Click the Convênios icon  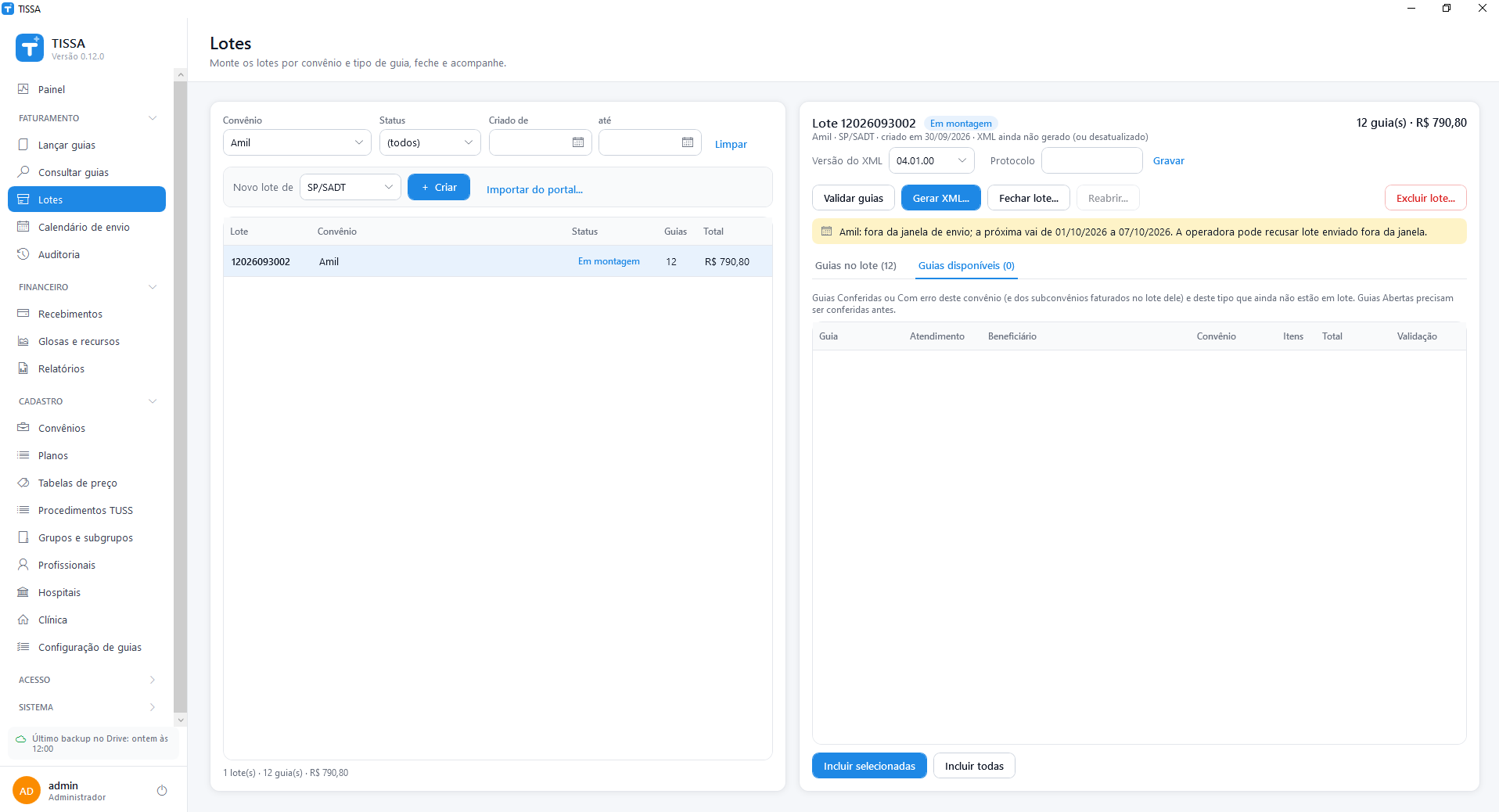tap(23, 428)
